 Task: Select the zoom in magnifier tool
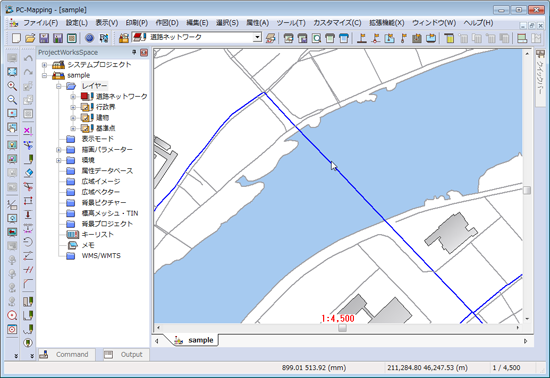(12, 86)
